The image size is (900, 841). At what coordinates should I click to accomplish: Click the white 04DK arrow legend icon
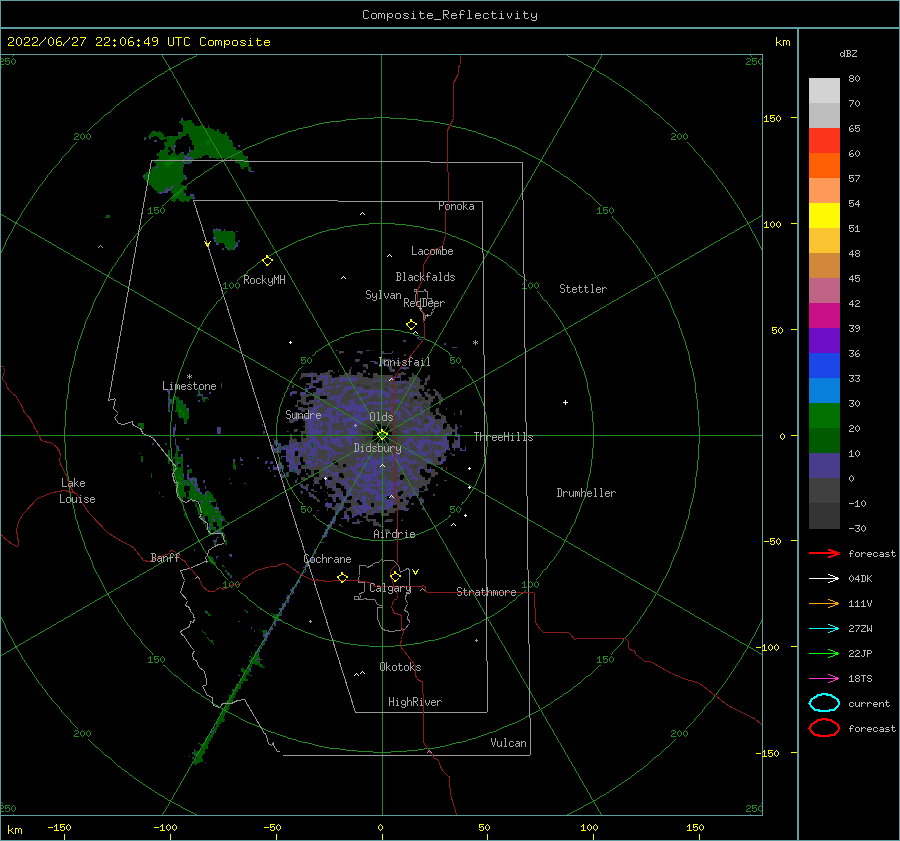point(824,579)
